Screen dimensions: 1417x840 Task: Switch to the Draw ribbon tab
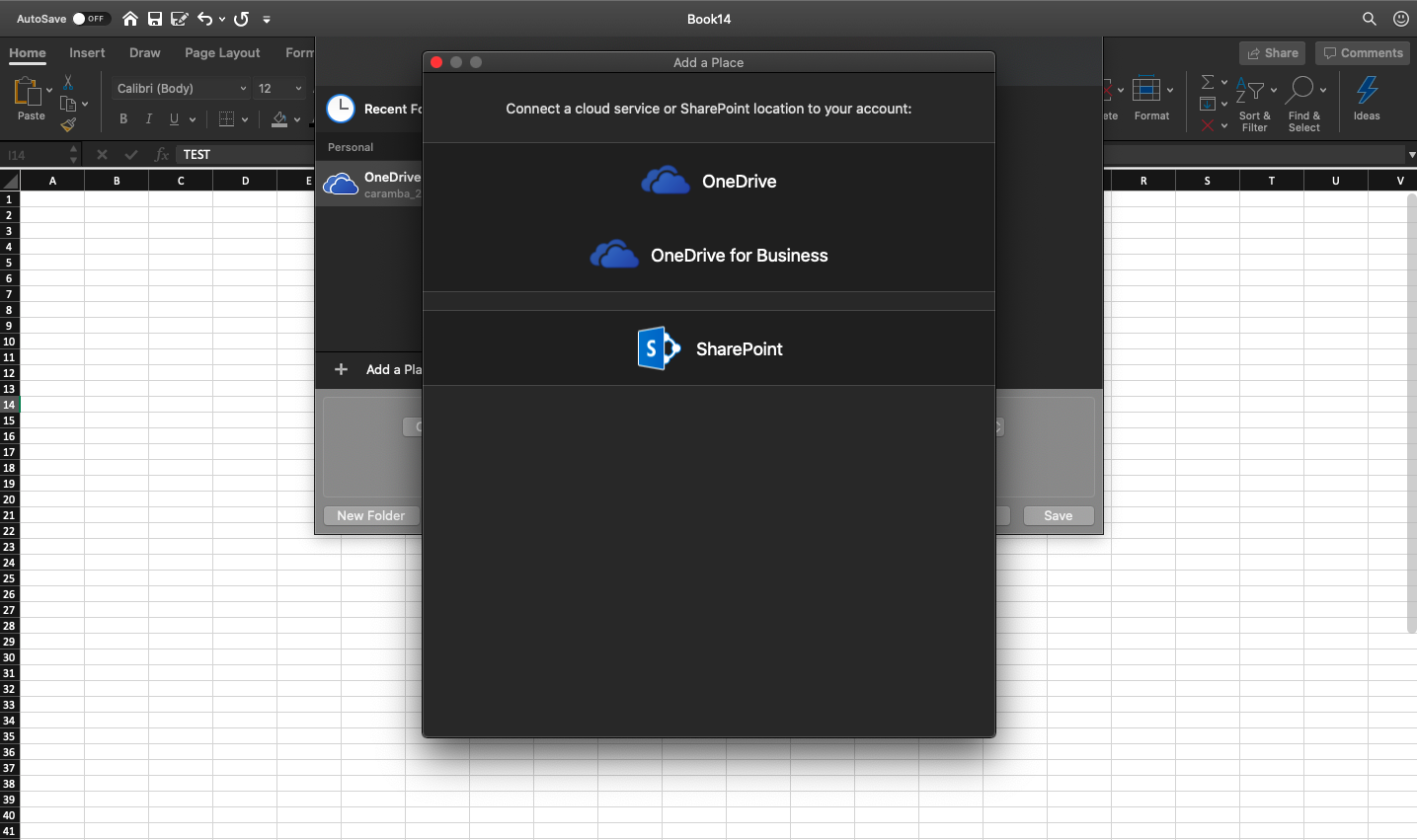[144, 53]
